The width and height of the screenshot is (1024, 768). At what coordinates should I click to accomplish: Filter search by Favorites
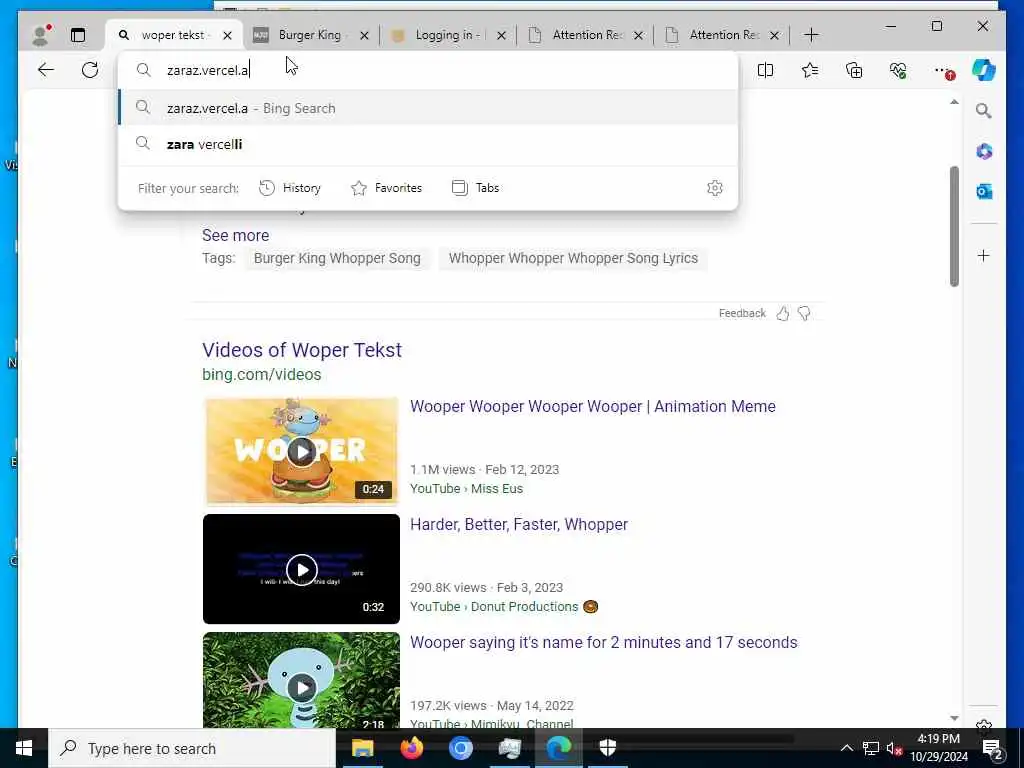click(387, 188)
